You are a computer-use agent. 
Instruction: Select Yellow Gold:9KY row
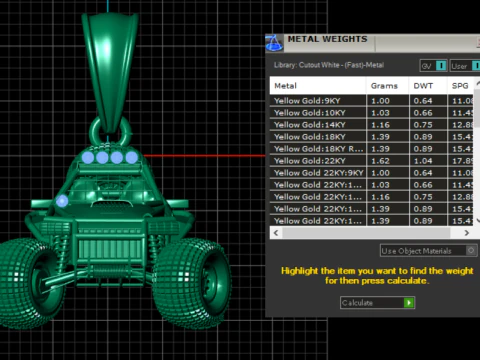click(372, 101)
